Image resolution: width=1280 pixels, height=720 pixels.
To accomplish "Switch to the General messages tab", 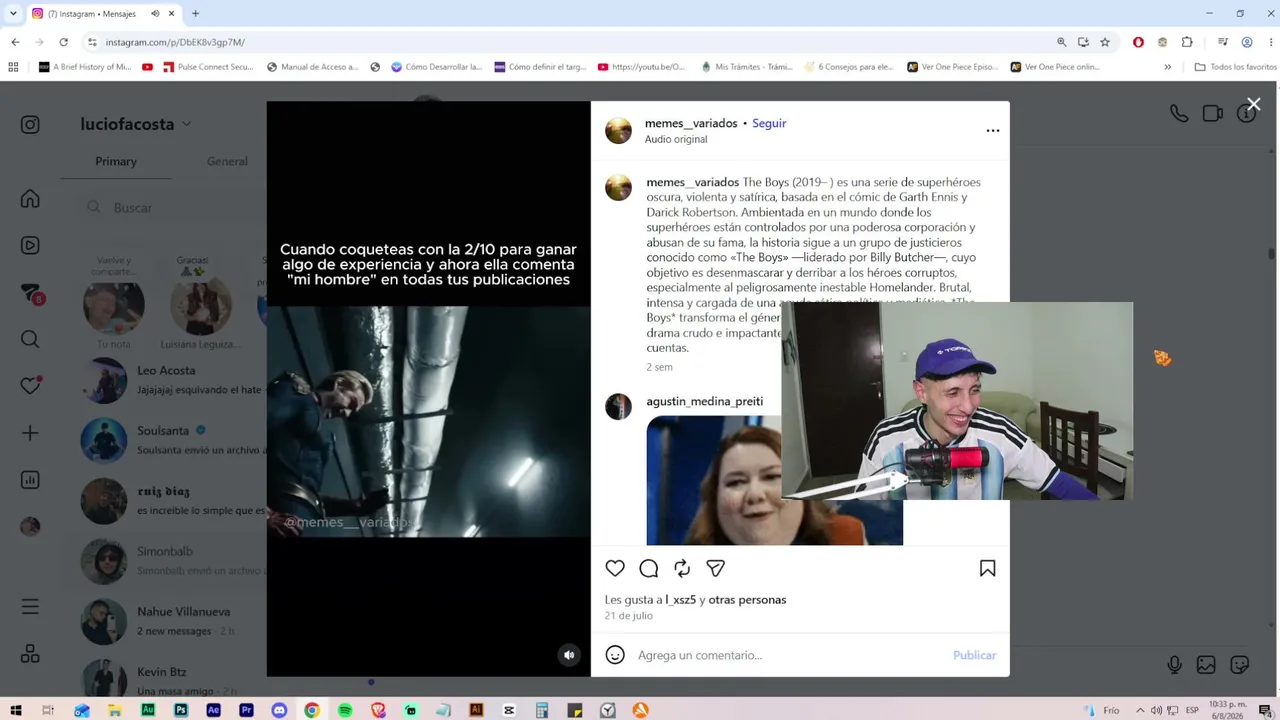I will click(227, 161).
